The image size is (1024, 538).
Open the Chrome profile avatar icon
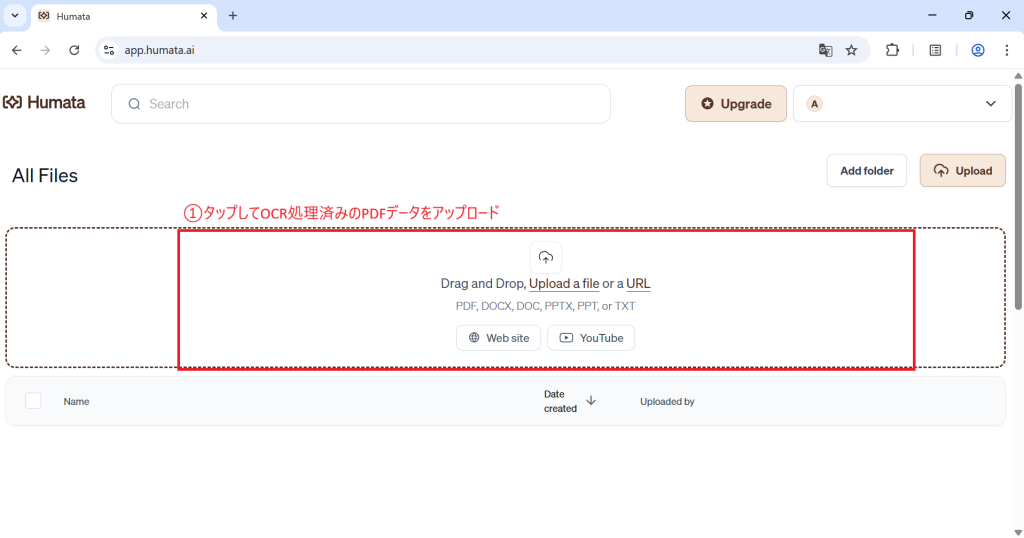[978, 50]
